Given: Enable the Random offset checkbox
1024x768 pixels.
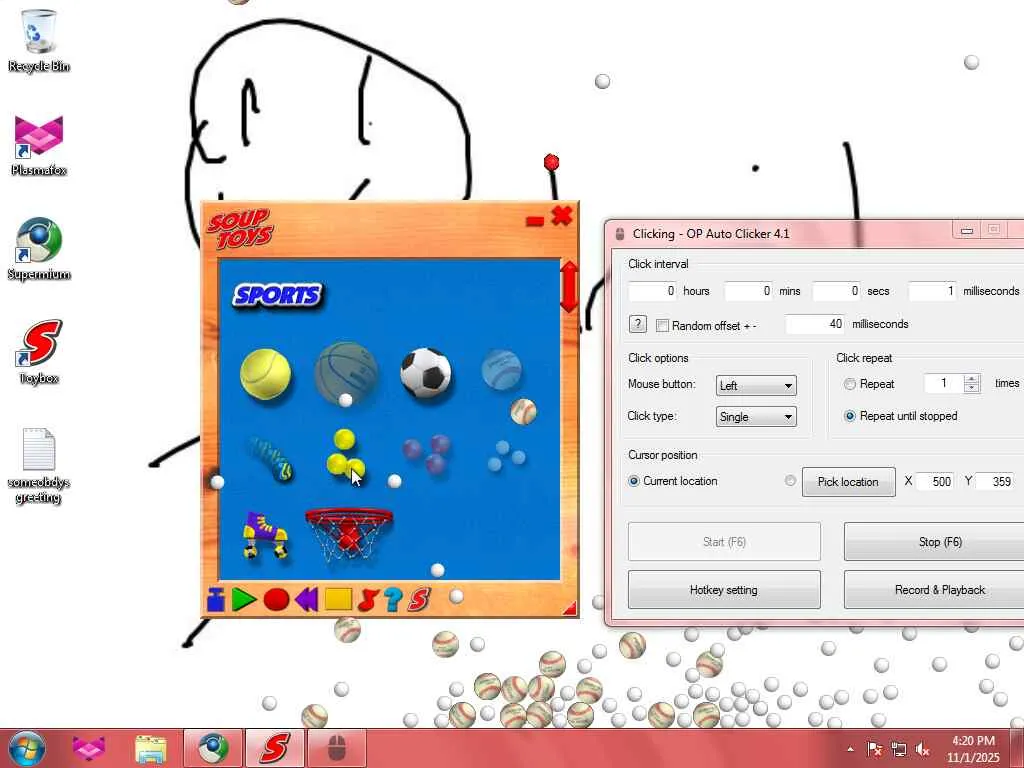Looking at the screenshot, I should click(662, 325).
